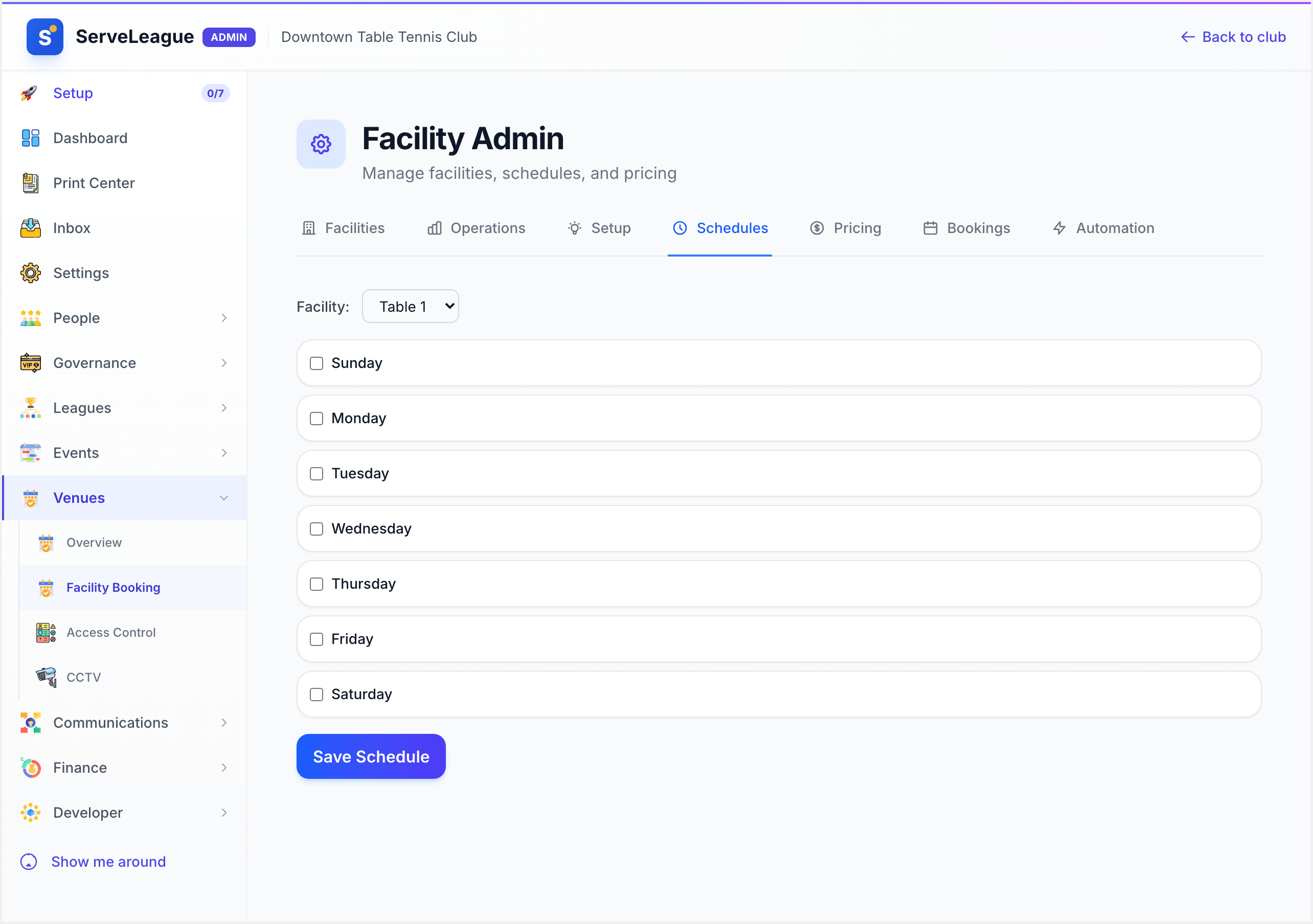Screen dimensions: 1313x924
Task: Toggle the Thursday checkbox
Action: (316, 584)
